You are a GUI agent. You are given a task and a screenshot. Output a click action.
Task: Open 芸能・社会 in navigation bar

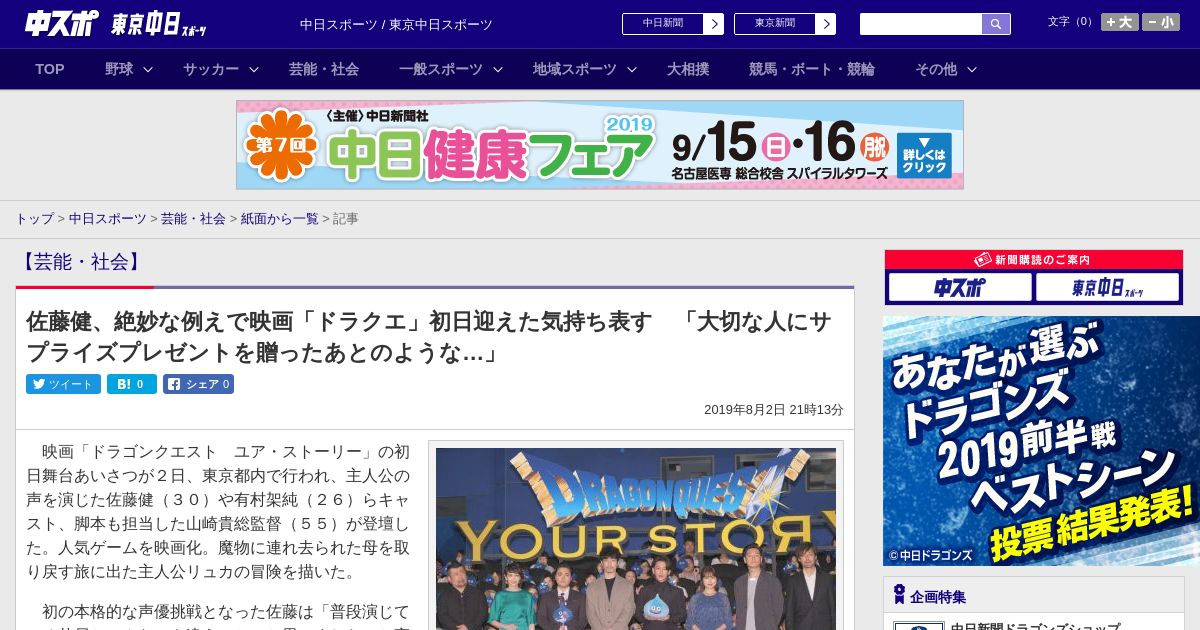[x=324, y=69]
